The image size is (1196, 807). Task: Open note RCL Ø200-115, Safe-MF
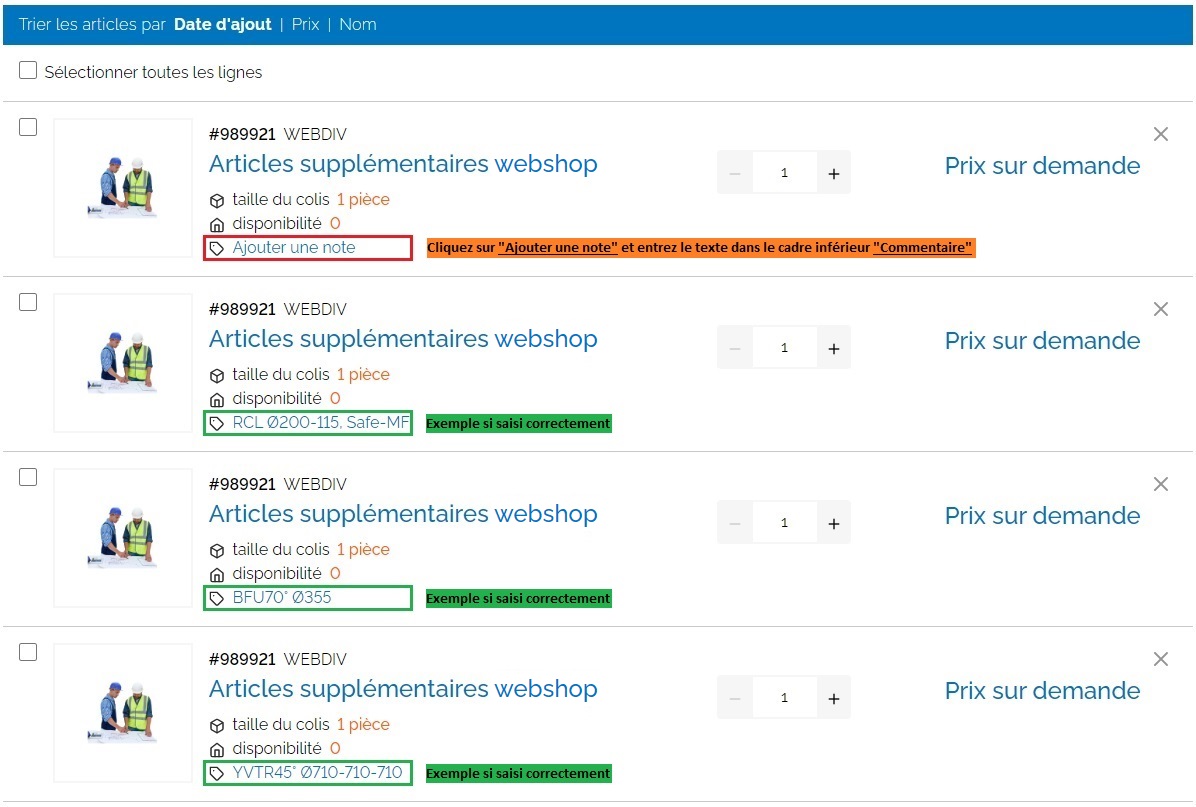(320, 423)
